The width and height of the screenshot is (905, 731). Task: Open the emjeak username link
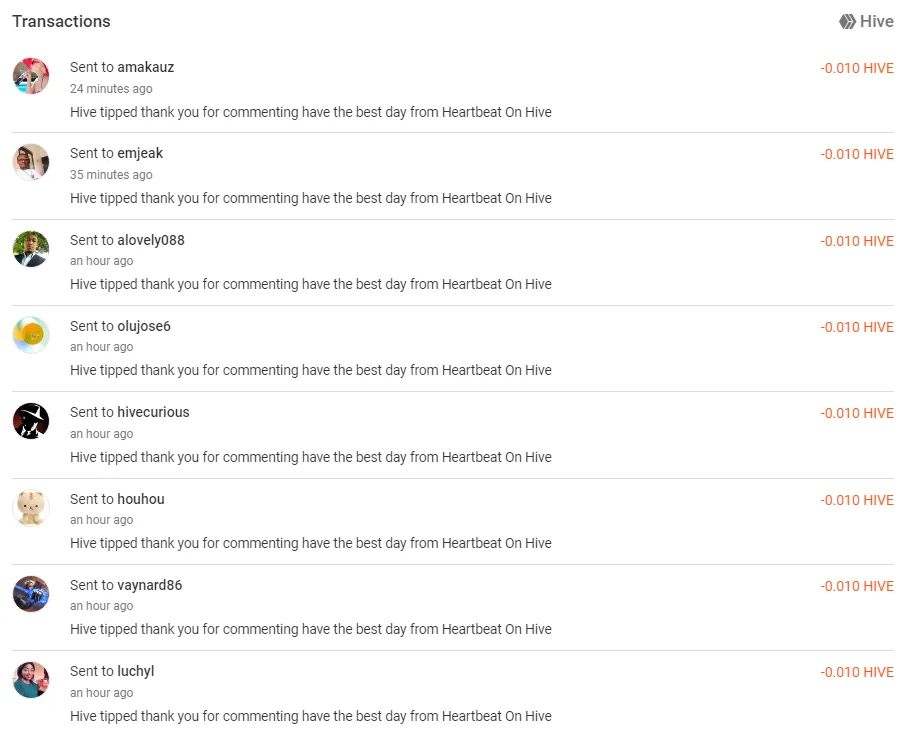click(x=140, y=153)
